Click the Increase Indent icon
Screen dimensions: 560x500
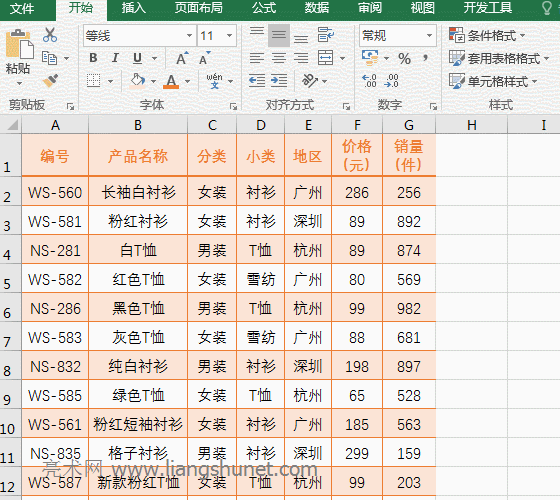coord(279,81)
